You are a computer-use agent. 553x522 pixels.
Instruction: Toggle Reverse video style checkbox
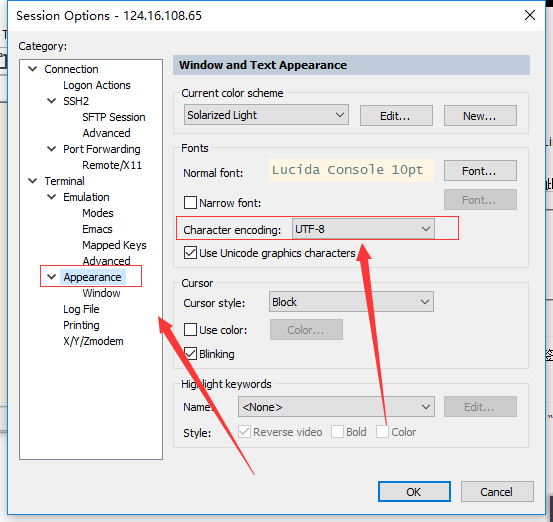tap(244, 432)
